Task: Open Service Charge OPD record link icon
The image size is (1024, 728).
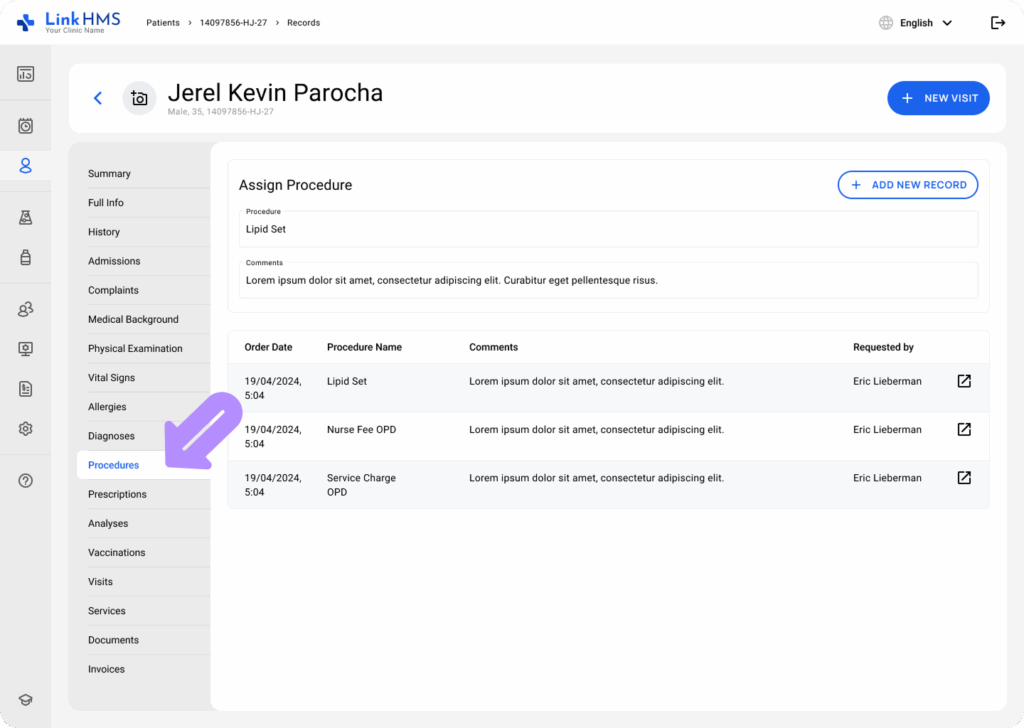Action: (x=964, y=478)
